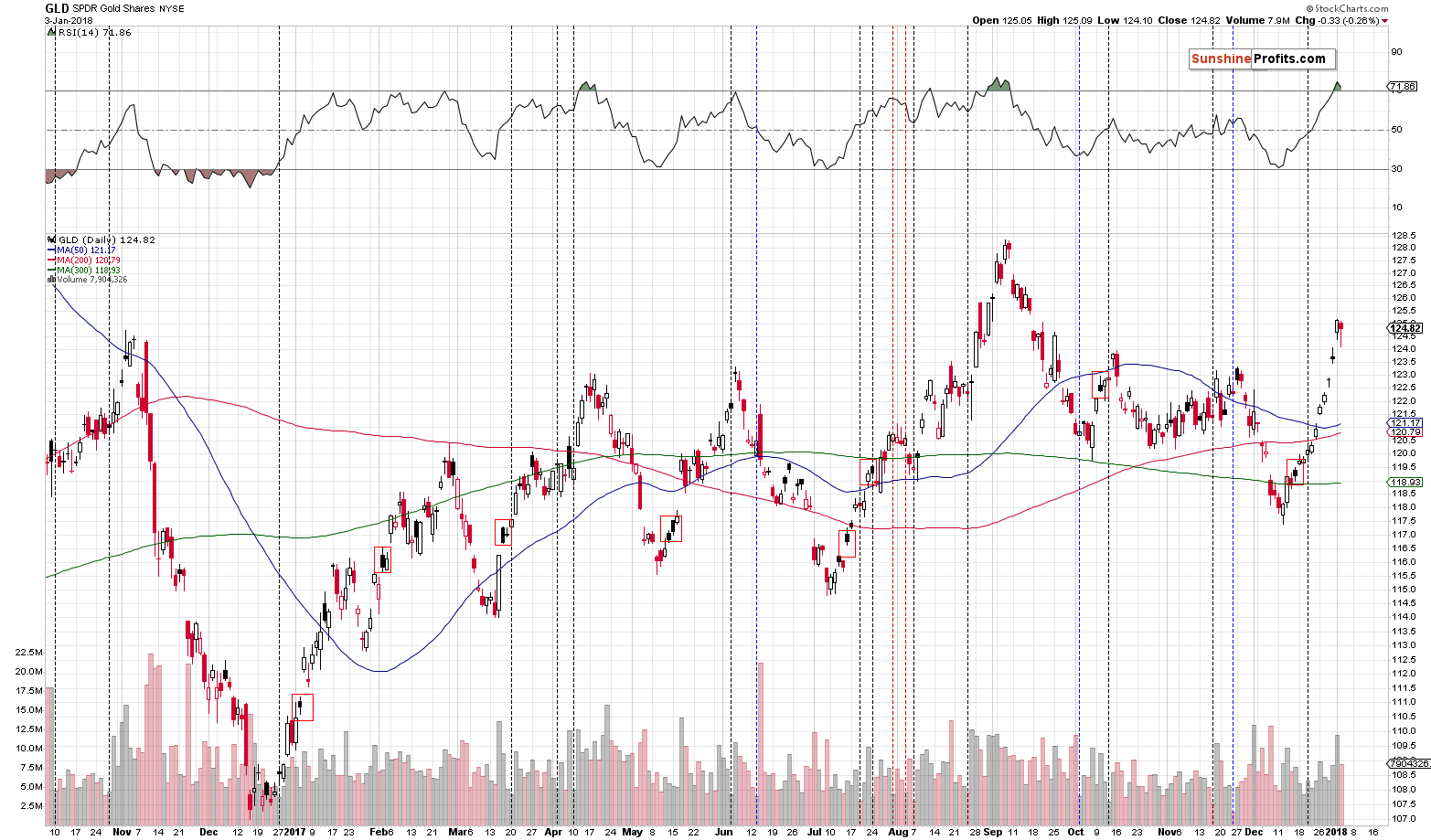1431x840 pixels.
Task: Click the green MA(300) legend line marker
Action: point(50,271)
